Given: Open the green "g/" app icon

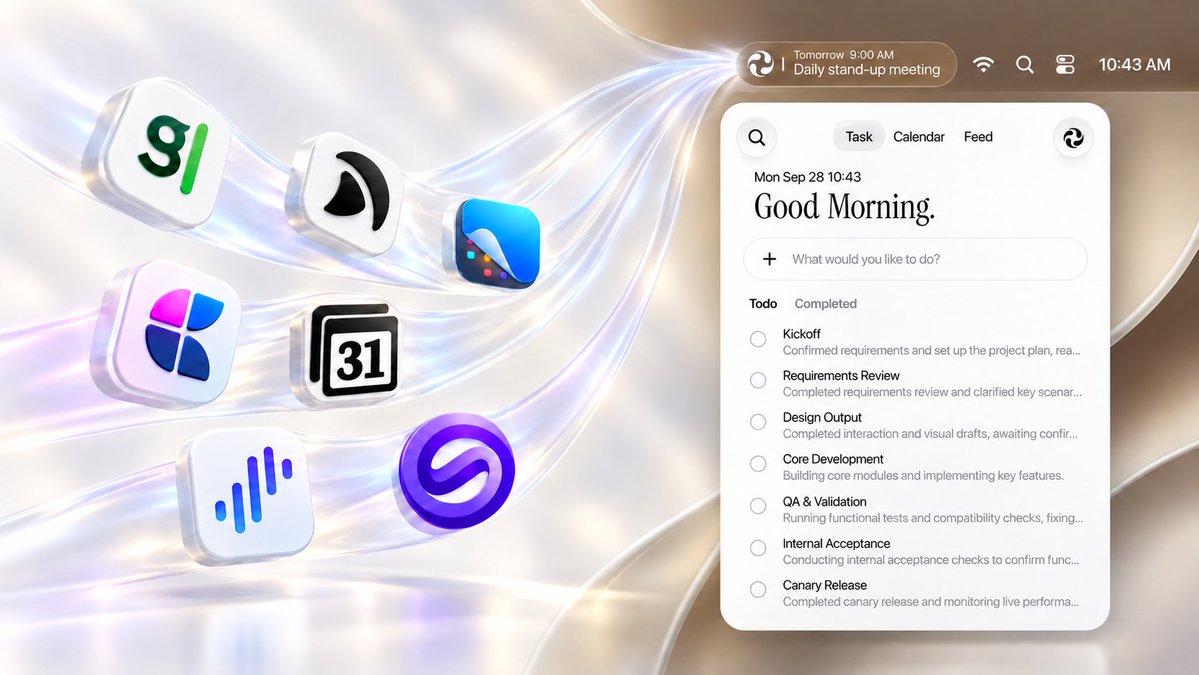Looking at the screenshot, I should [x=161, y=153].
